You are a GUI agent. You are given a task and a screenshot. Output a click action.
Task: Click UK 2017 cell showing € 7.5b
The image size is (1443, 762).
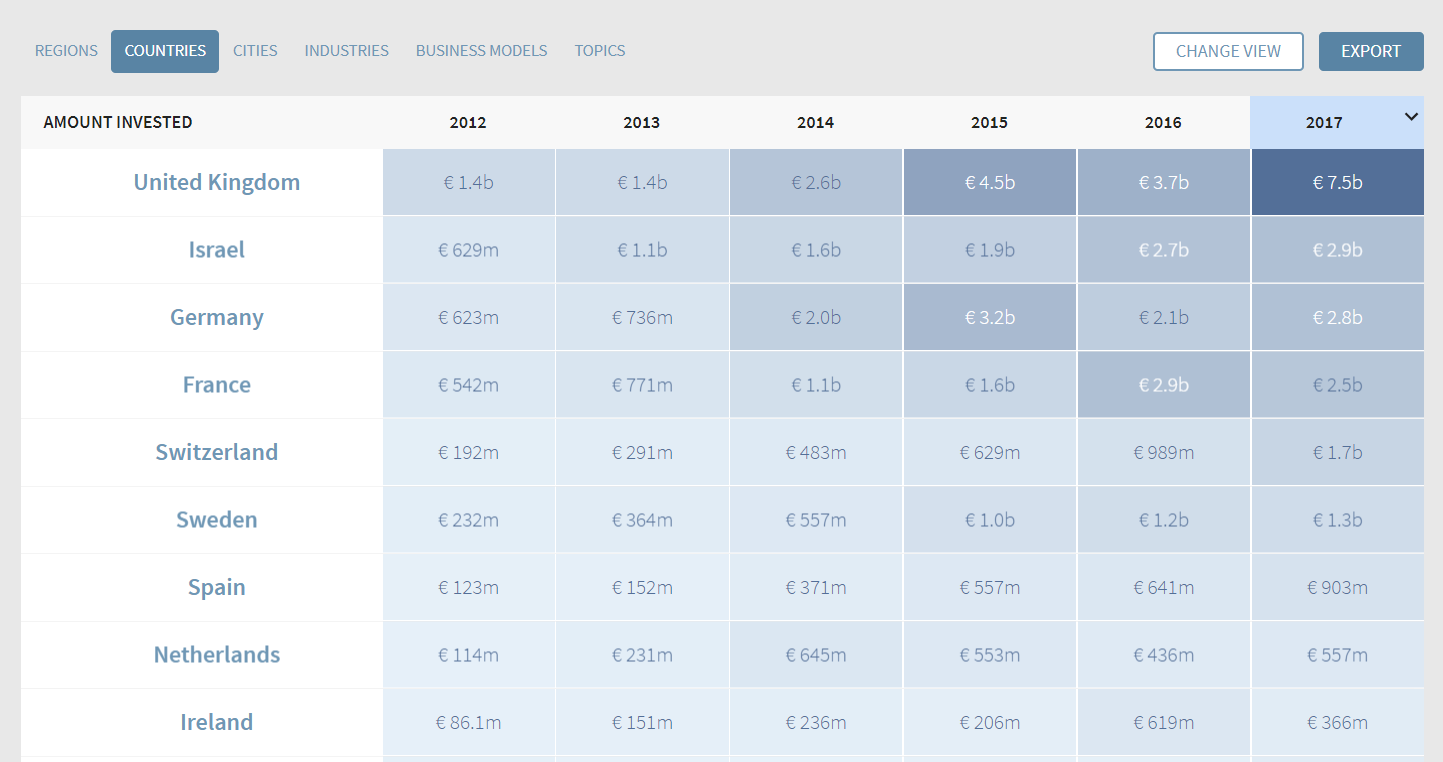[1337, 182]
